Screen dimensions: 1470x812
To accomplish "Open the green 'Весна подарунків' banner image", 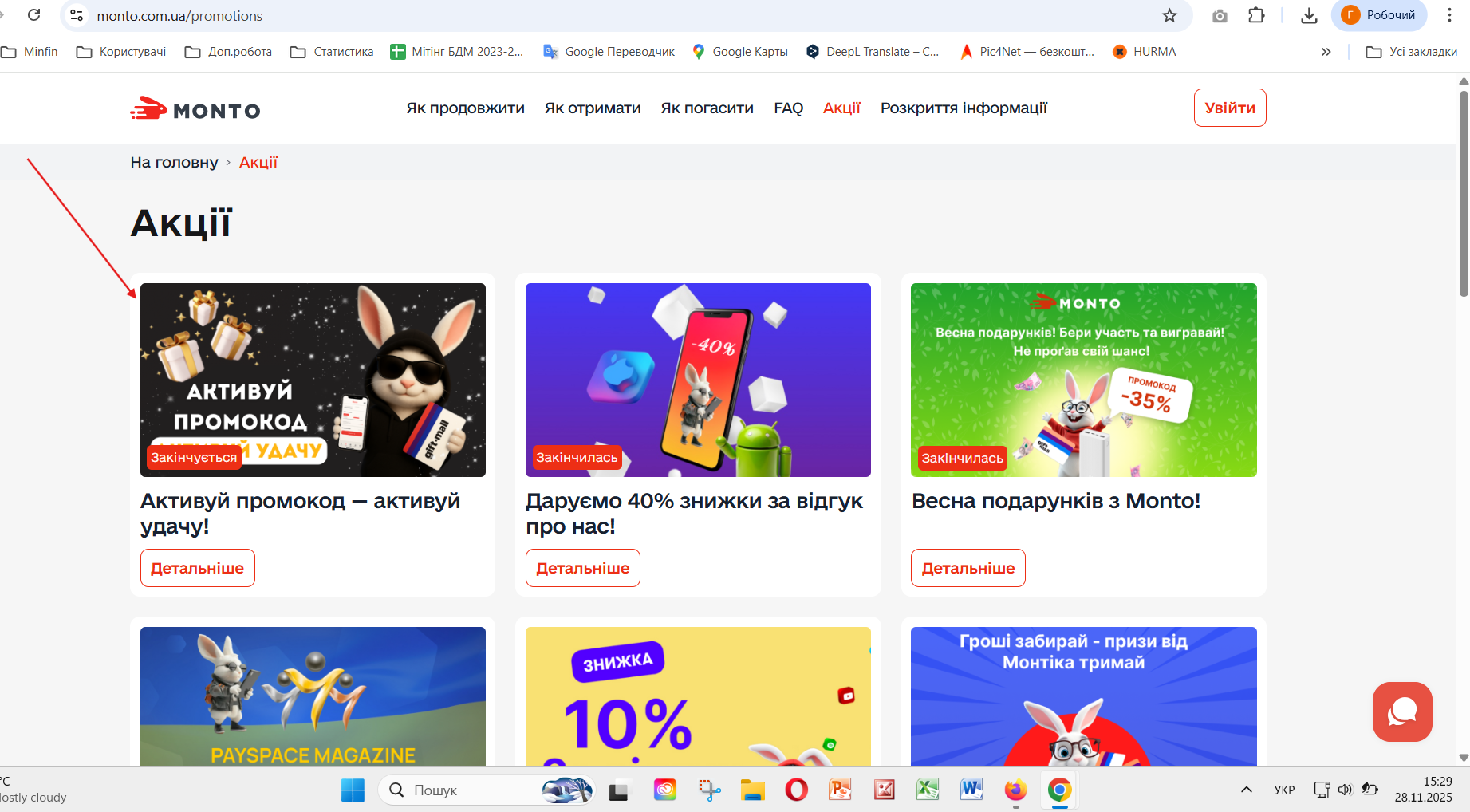I will pyautogui.click(x=1084, y=380).
